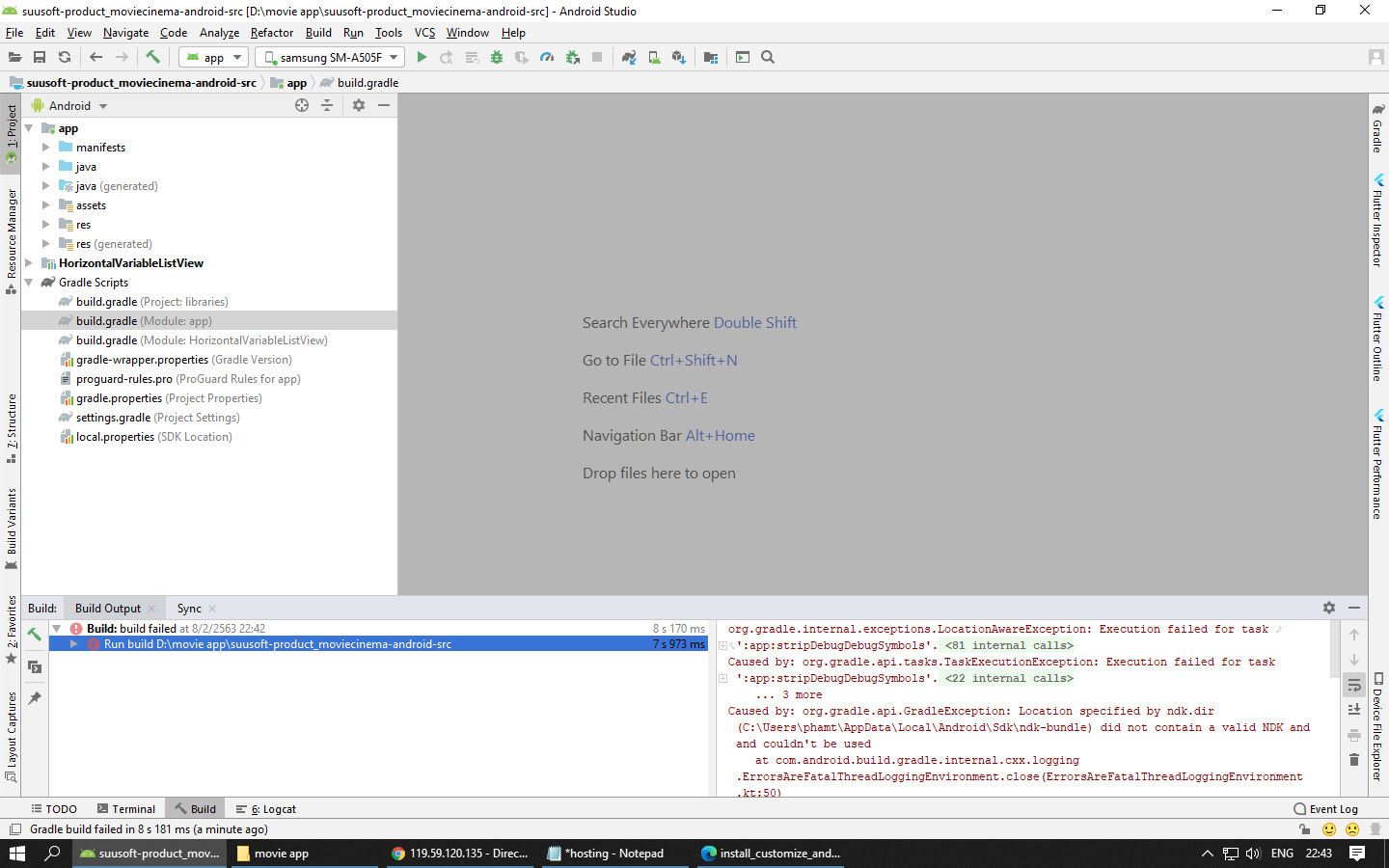
Task: Open the Refactor menu
Action: coord(272,33)
